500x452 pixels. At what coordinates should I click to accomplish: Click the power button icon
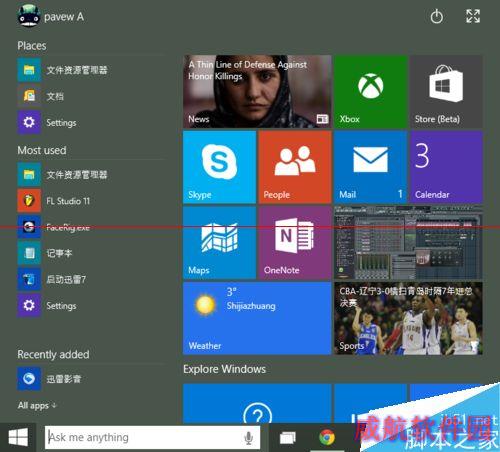tap(436, 16)
